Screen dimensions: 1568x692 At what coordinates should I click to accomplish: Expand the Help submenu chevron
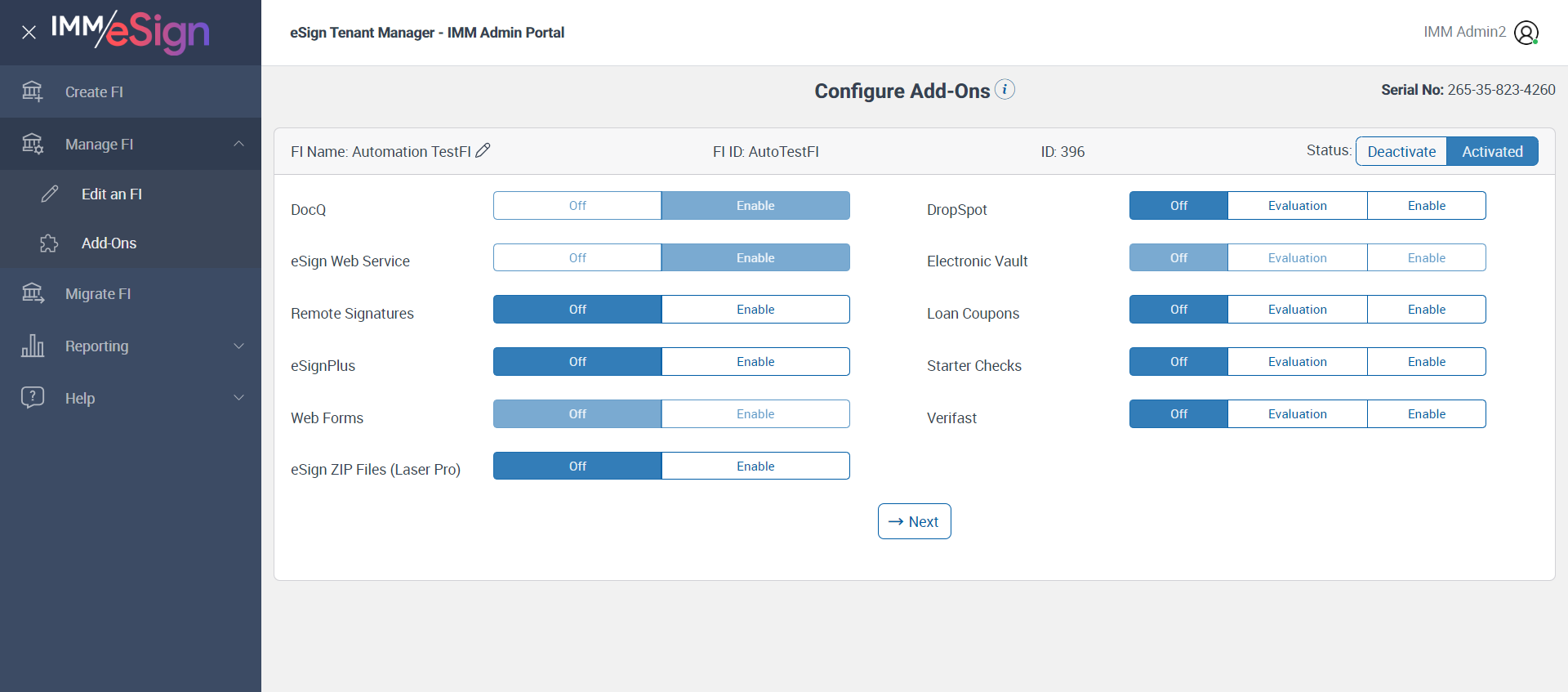tap(238, 398)
